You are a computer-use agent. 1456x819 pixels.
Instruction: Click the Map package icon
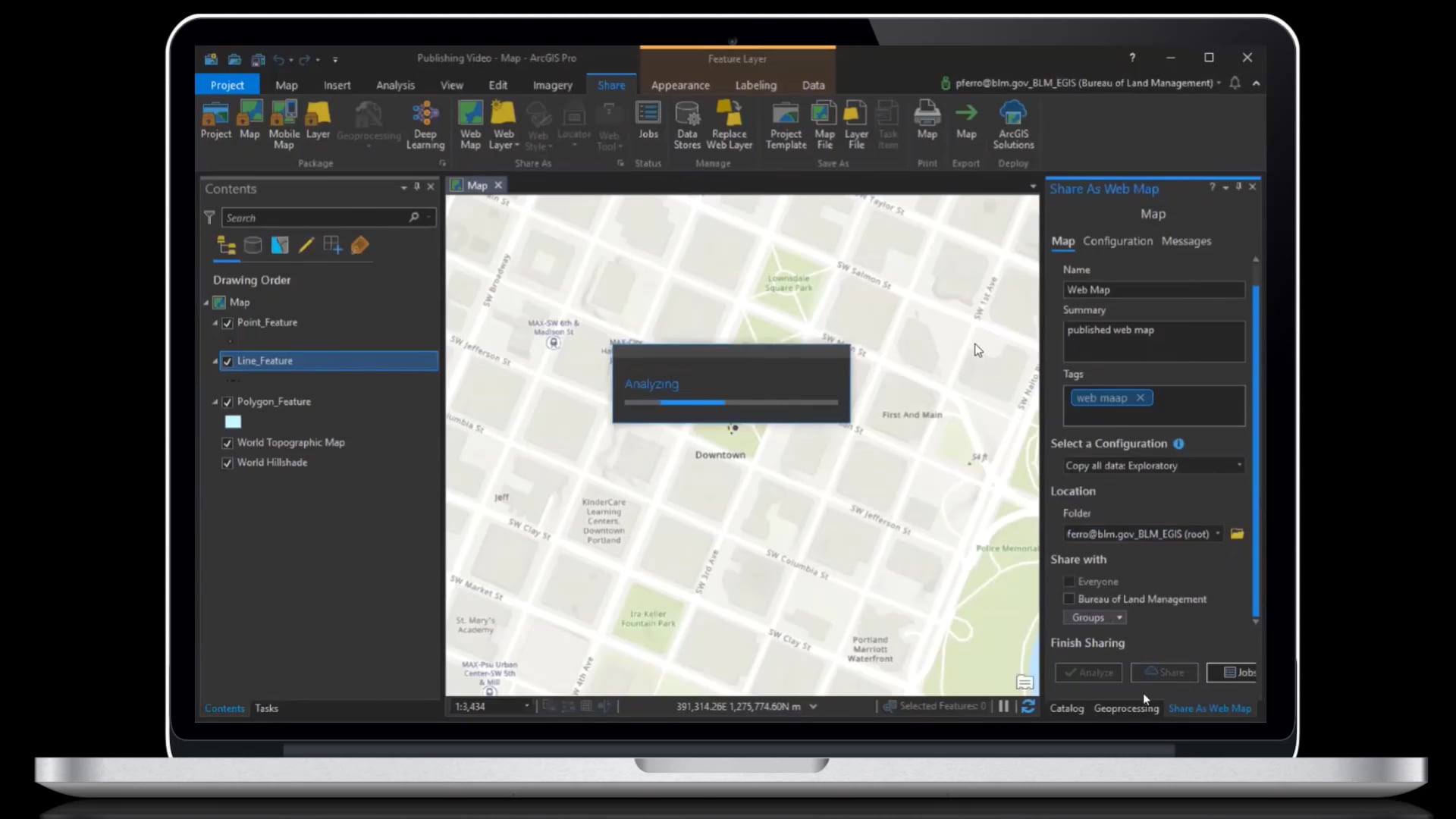click(249, 121)
